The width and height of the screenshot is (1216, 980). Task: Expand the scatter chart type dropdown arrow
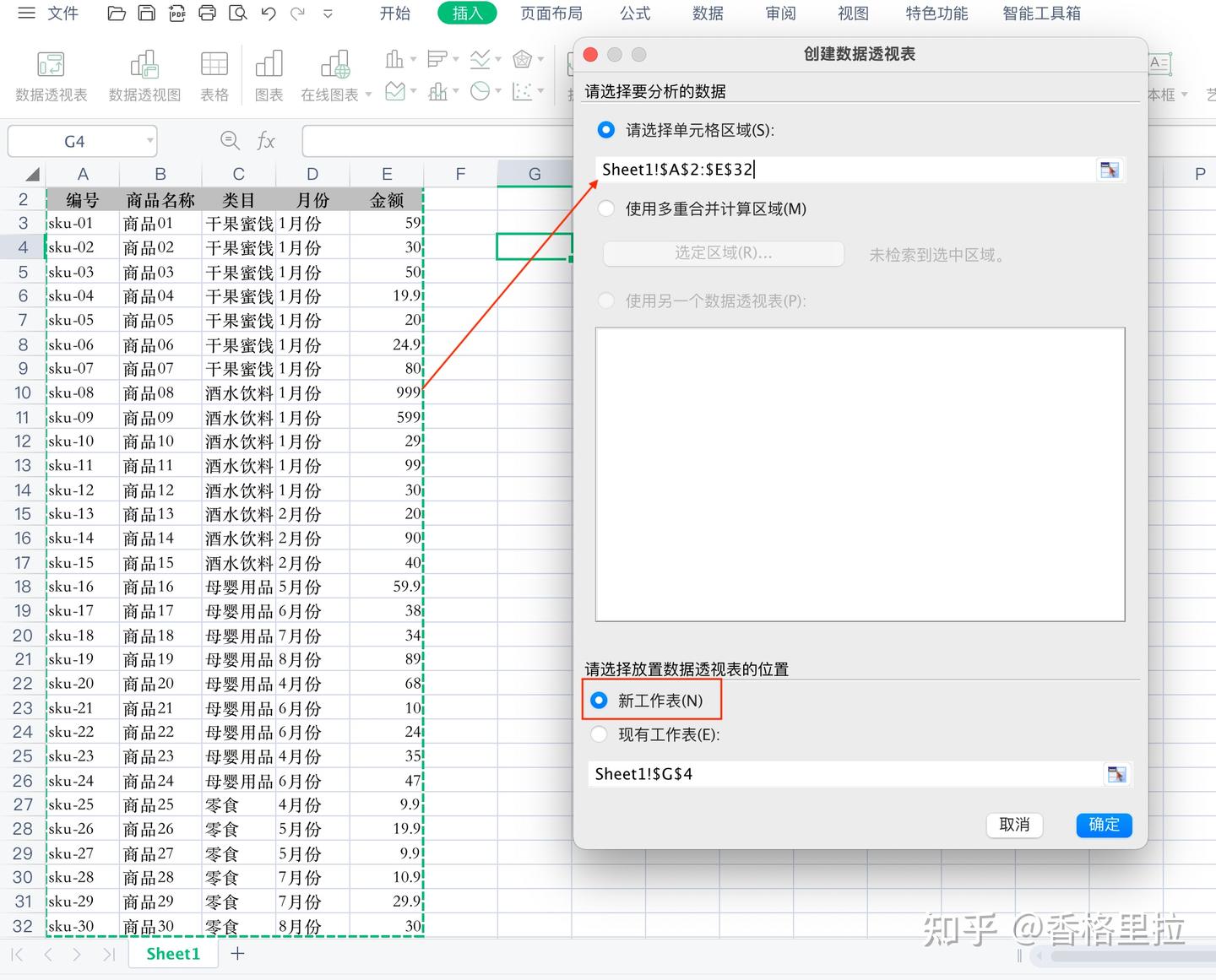tap(540, 91)
